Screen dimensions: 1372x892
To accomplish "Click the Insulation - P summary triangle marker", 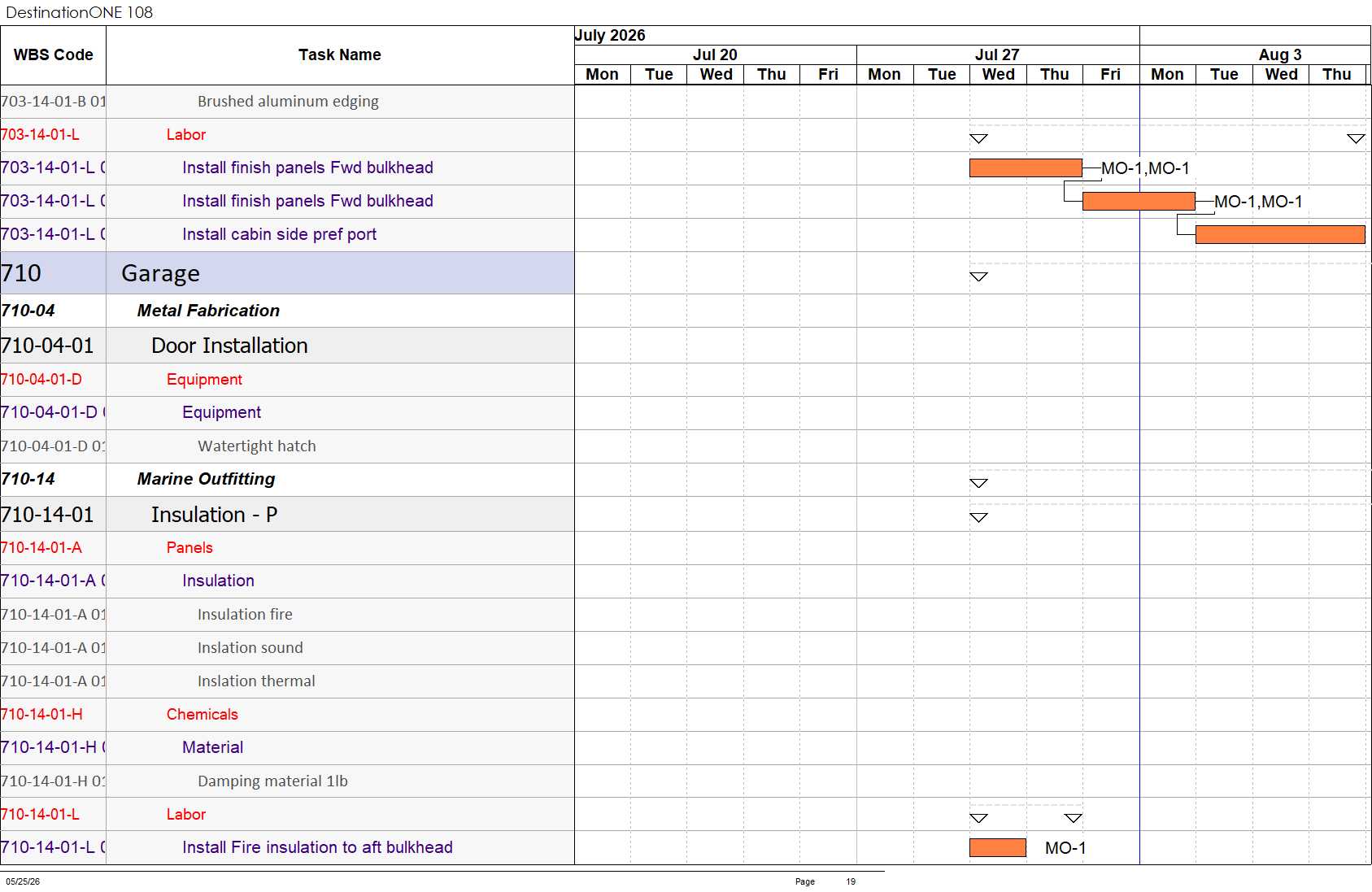I will click(978, 517).
